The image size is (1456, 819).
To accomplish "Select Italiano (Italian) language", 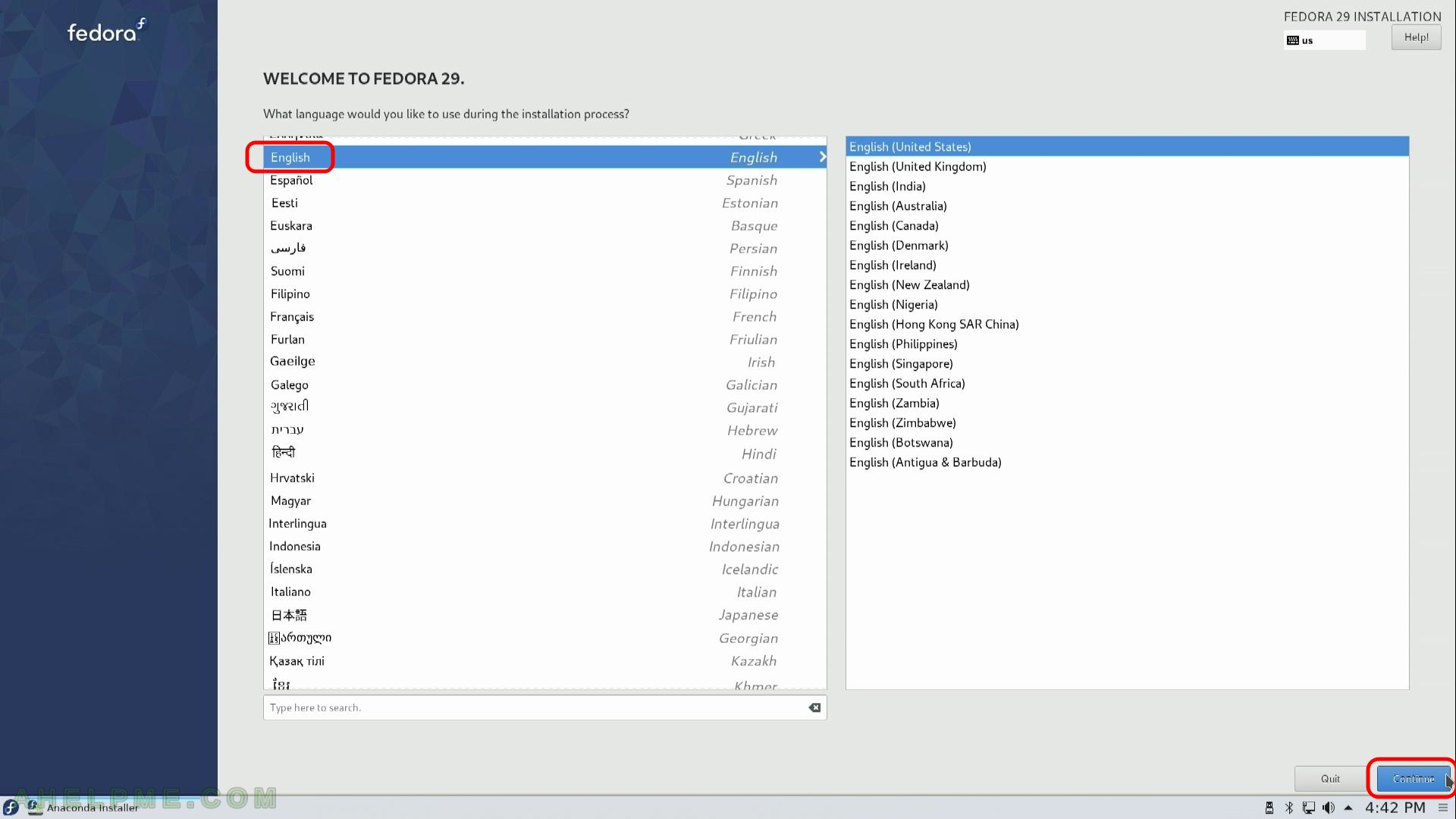I will pos(544,591).
